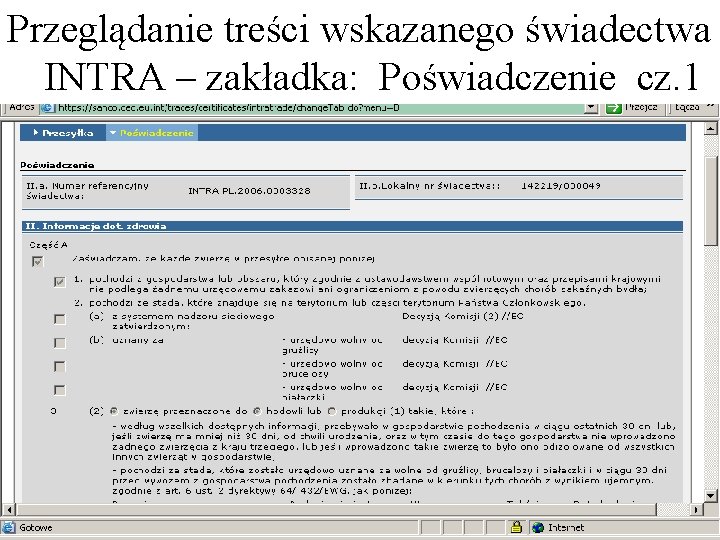Click 'Decyzją Komisji (2) //EC' text
Image resolution: width=720 pixels, height=540 pixels.
click(x=463, y=316)
